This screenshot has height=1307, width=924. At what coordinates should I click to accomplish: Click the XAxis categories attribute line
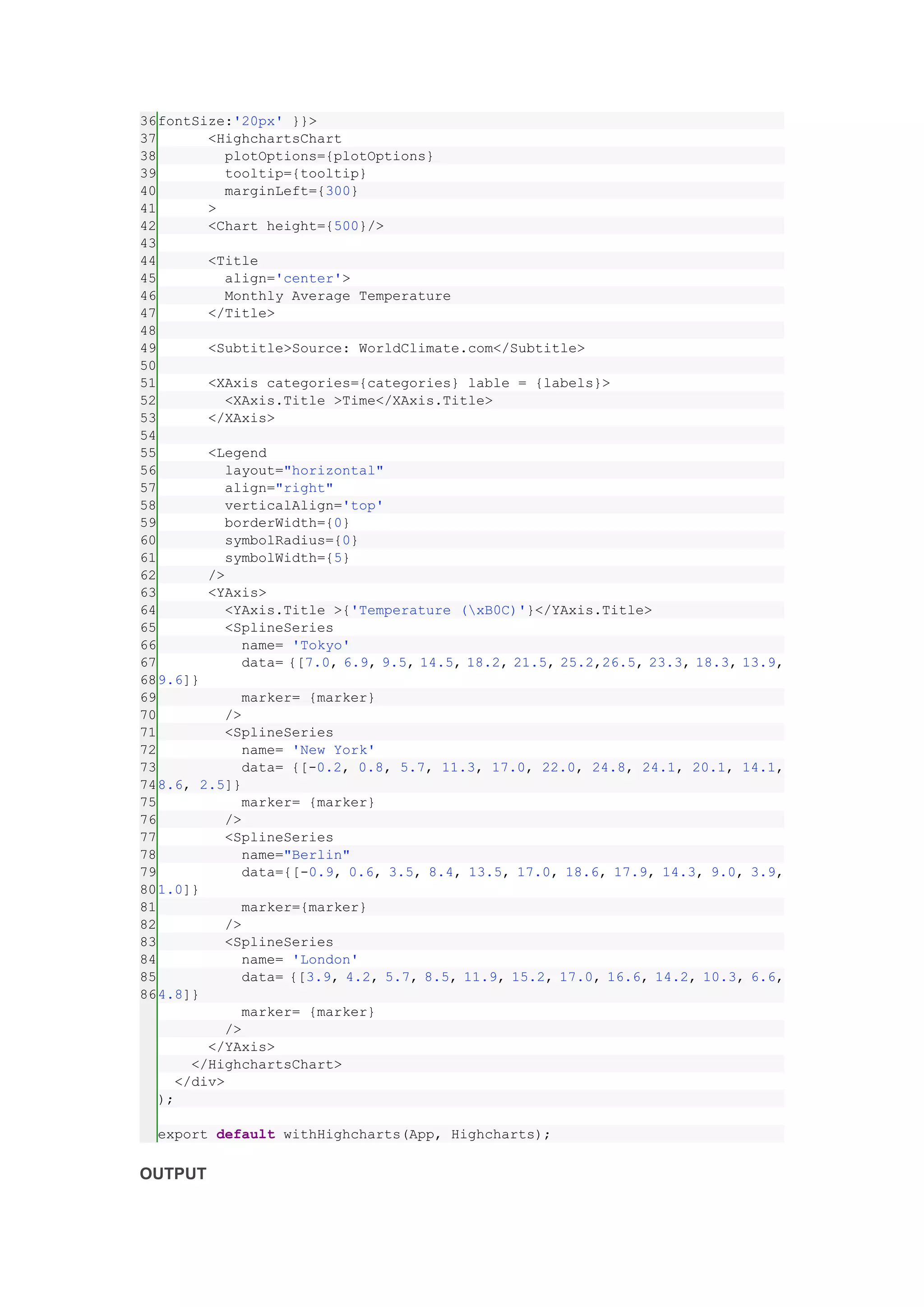tap(408, 383)
